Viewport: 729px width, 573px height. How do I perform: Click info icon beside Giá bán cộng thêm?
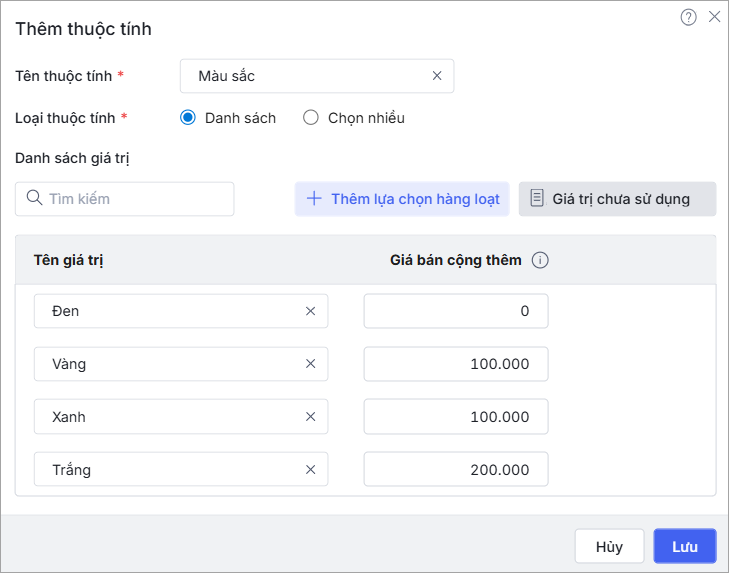(540, 260)
